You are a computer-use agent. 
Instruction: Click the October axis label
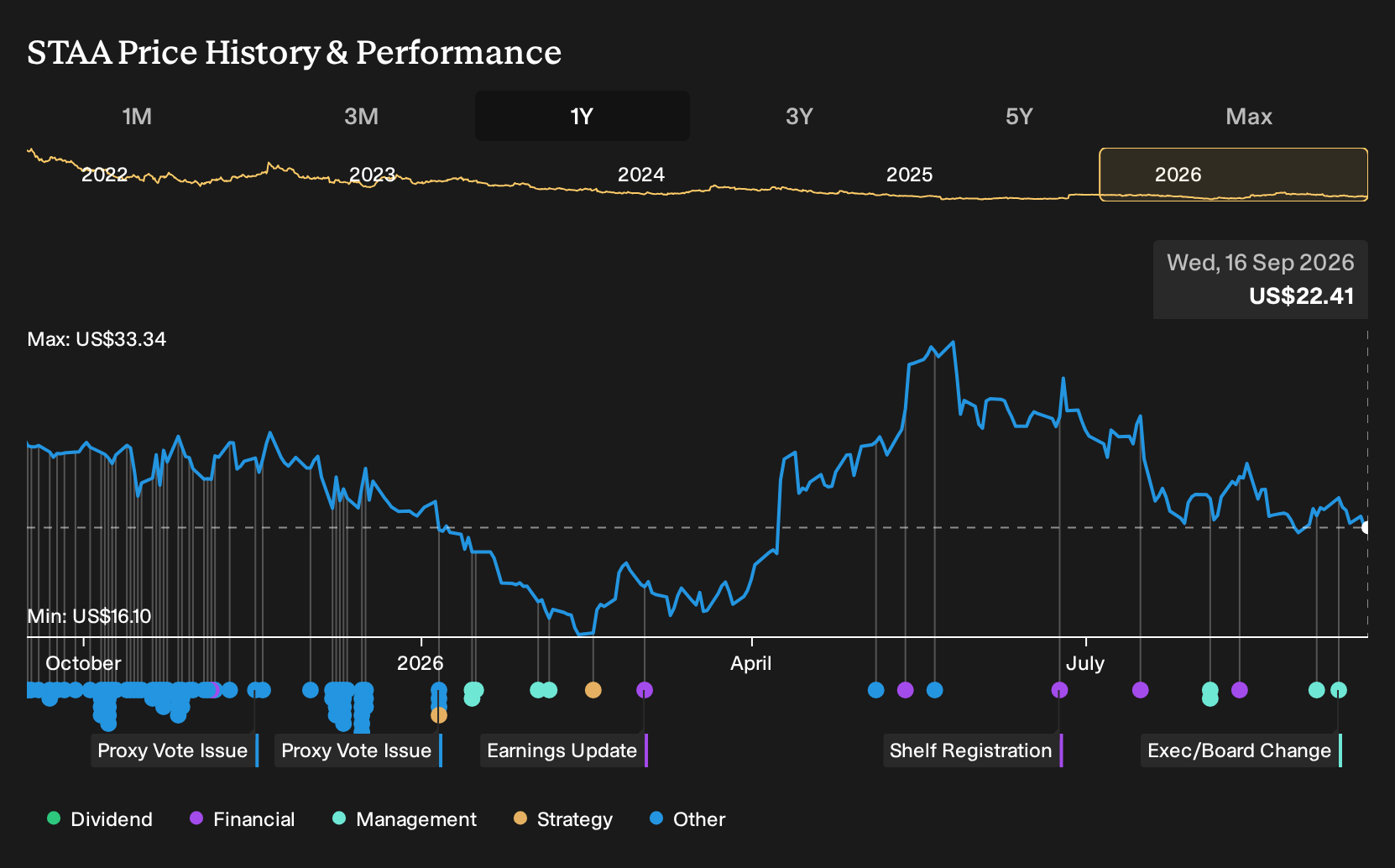(x=83, y=663)
